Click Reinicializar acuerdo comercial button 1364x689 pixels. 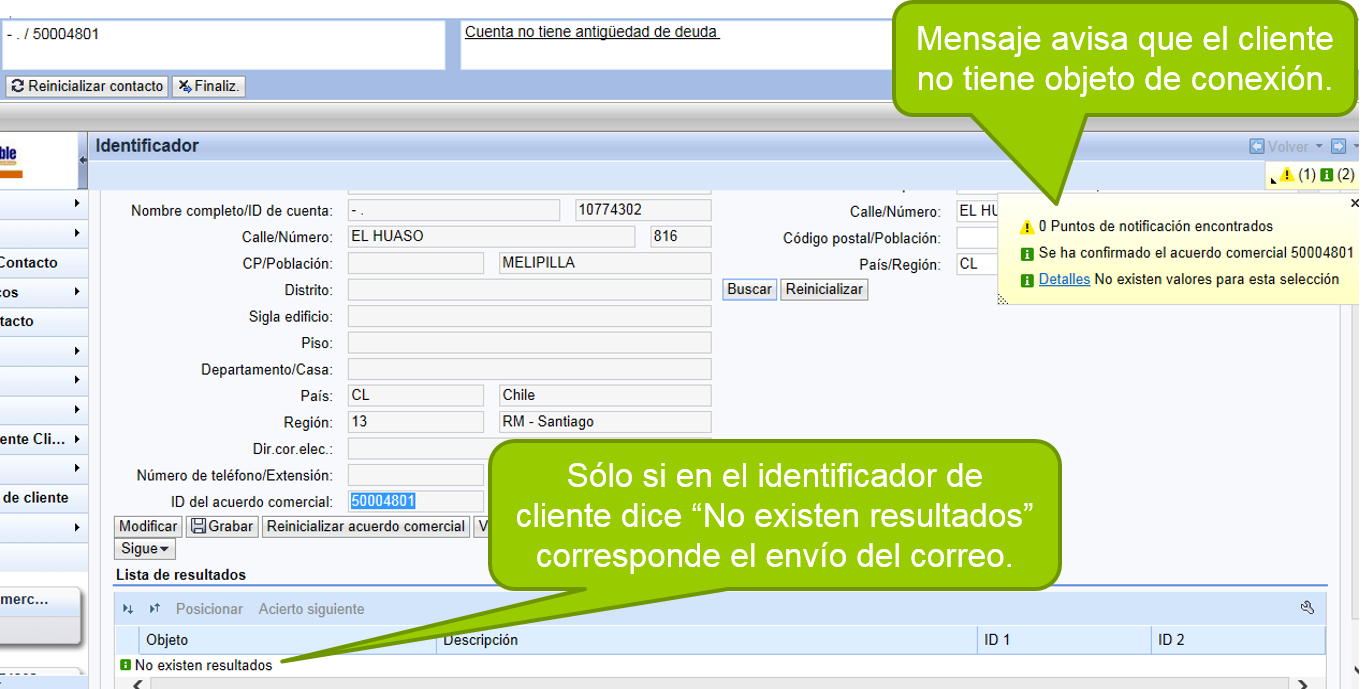(366, 526)
